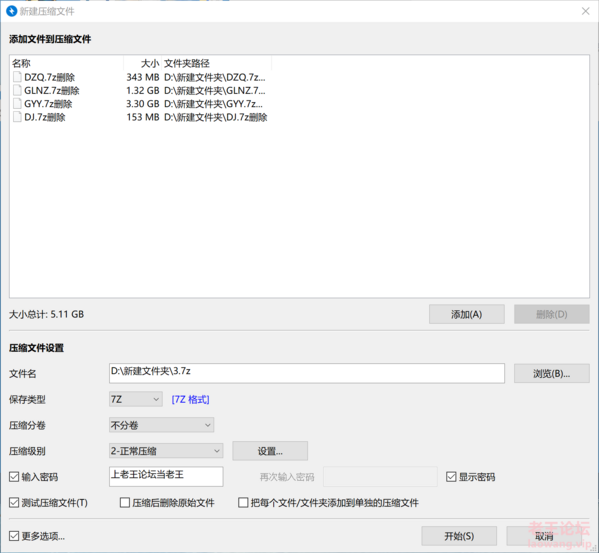Select the DZQ.7z删除 file icon

pyautogui.click(x=17, y=77)
